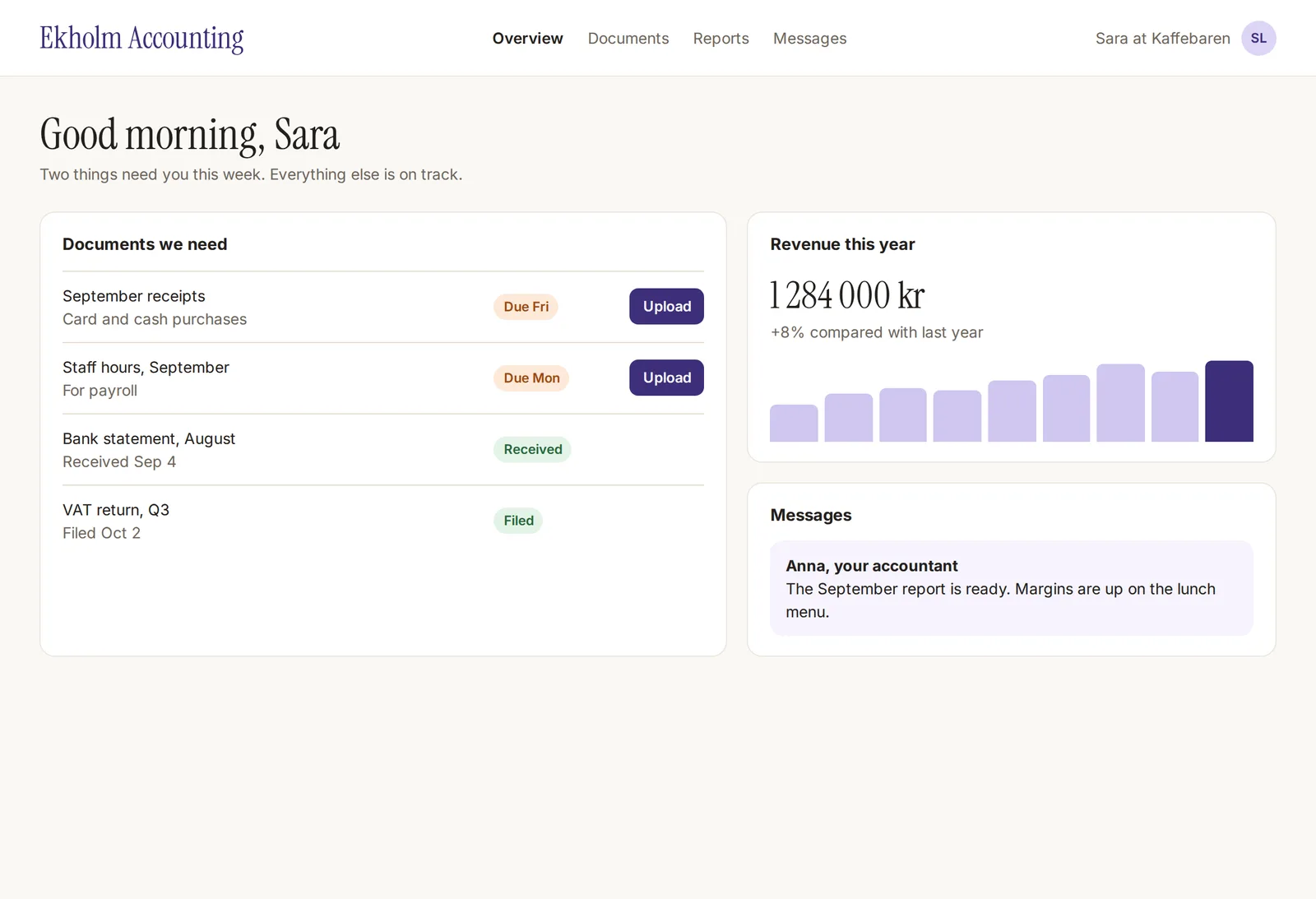Click the Messages card heading

pyautogui.click(x=811, y=515)
